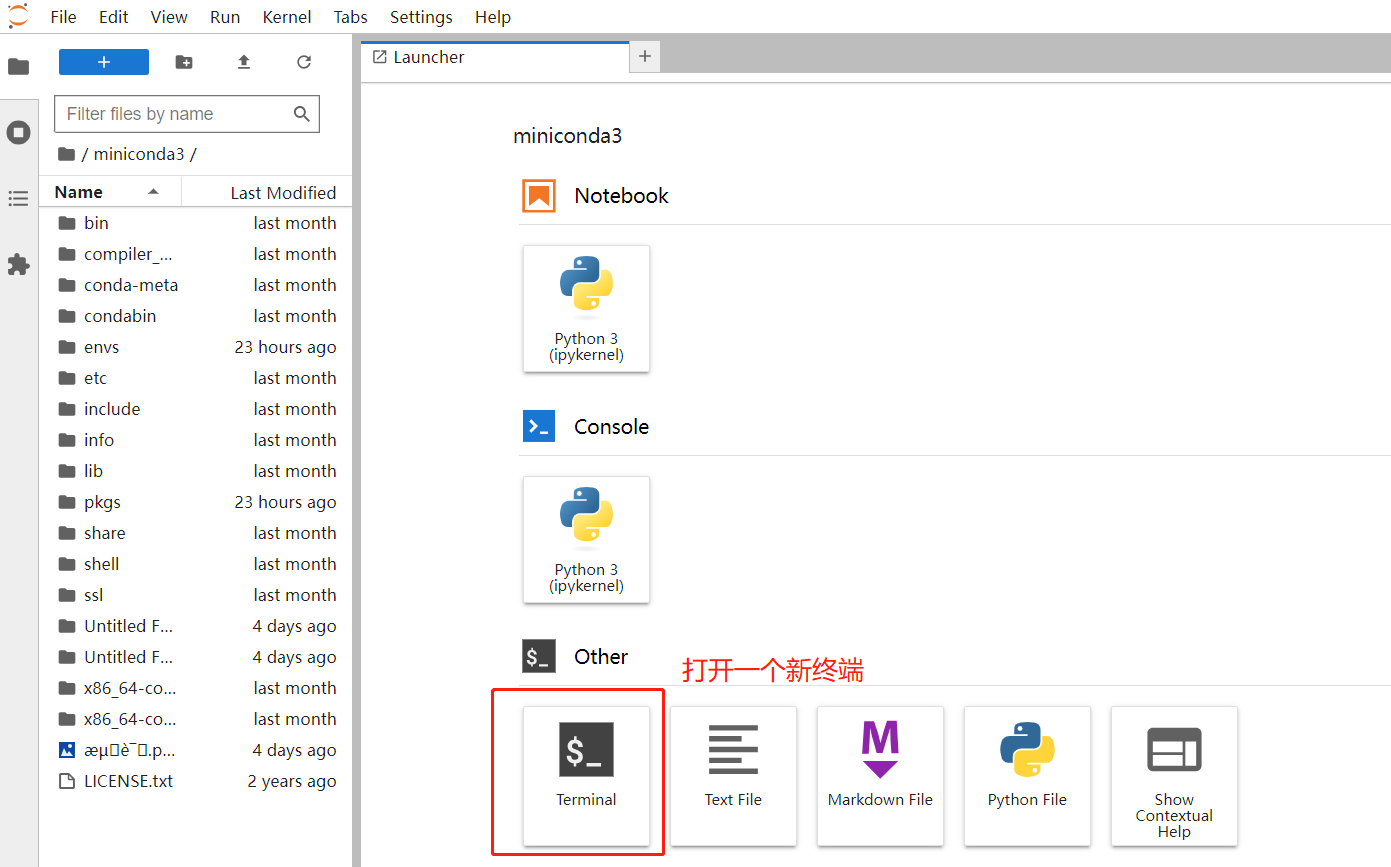
Task: Open the Edit menu
Action: [x=113, y=17]
